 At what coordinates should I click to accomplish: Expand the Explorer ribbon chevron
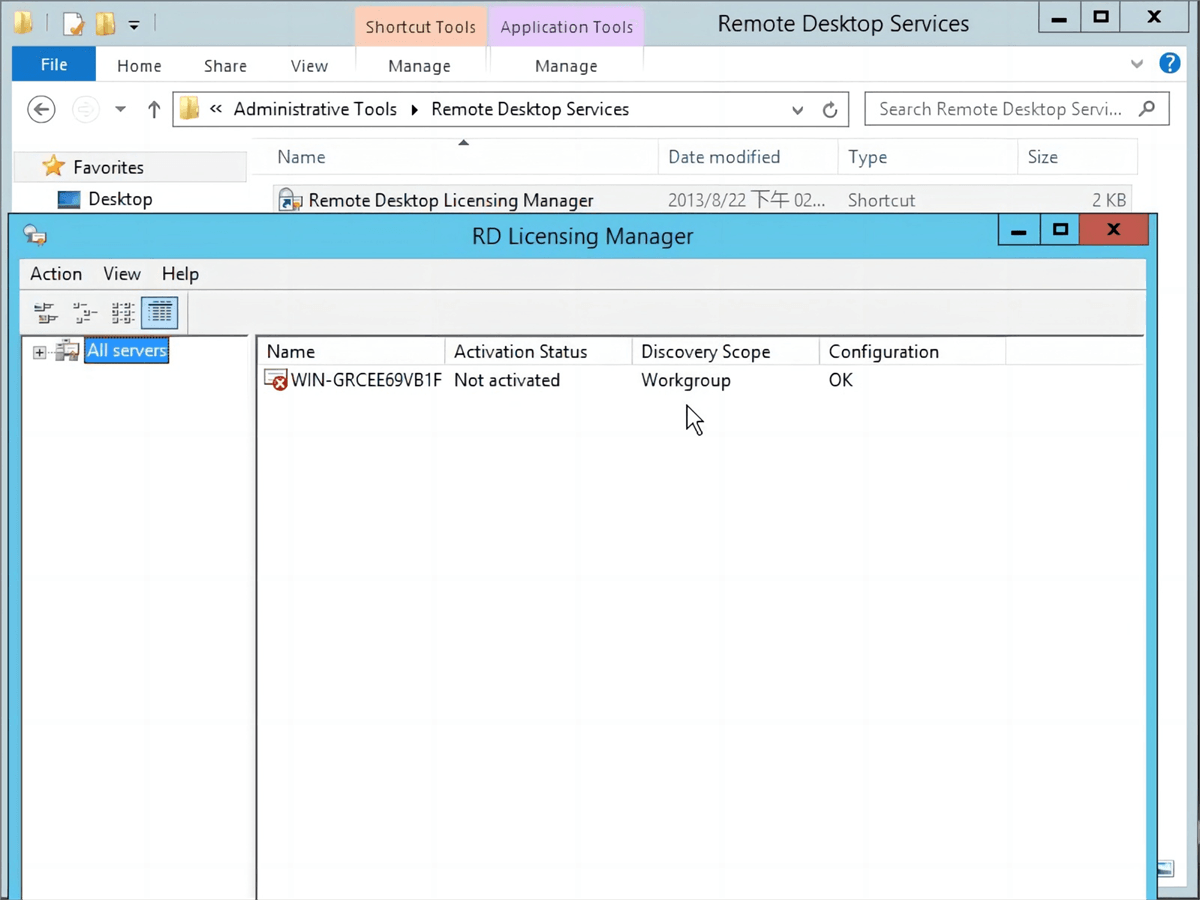point(1137,64)
